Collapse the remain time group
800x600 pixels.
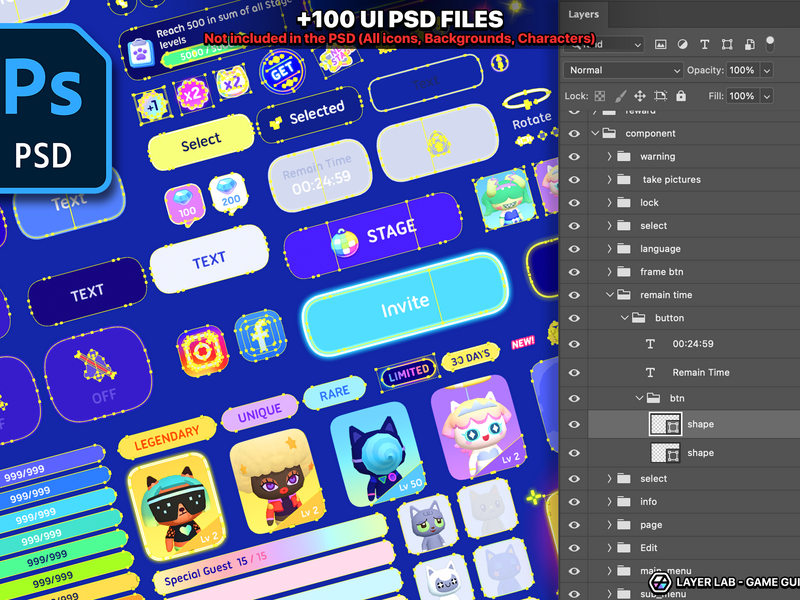[610, 294]
